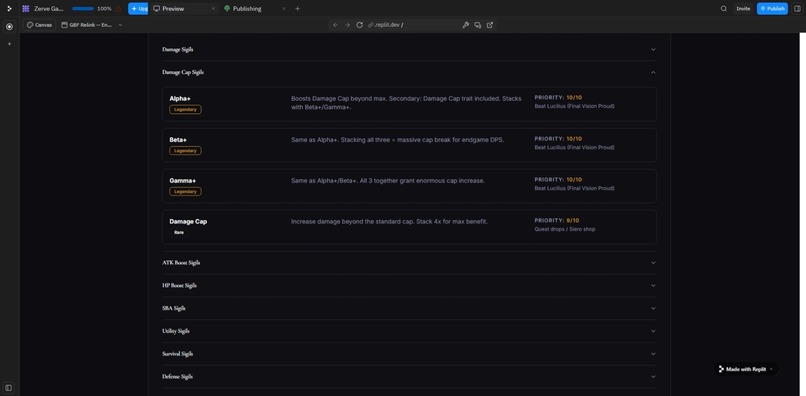The height and width of the screenshot is (396, 806).
Task: Click the blue Publish button
Action: click(772, 9)
